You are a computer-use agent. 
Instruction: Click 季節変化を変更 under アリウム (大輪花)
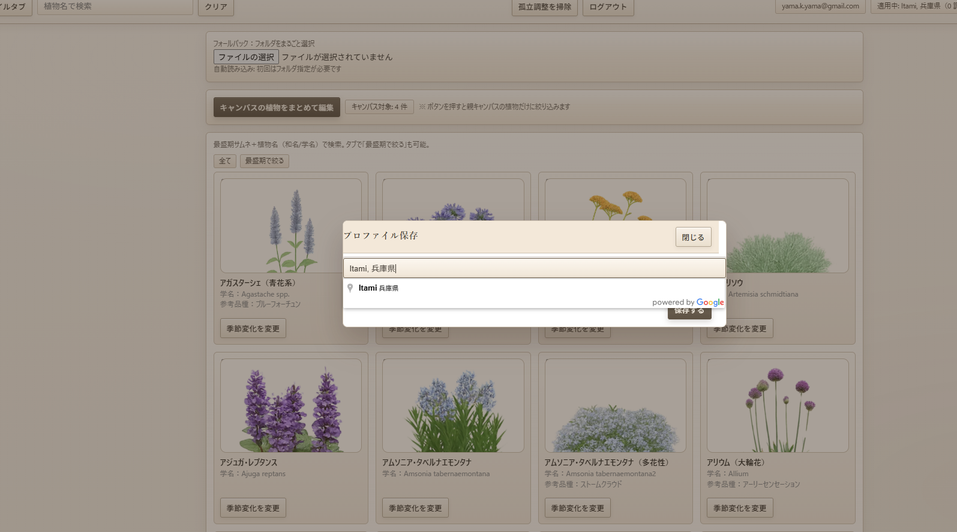pos(740,508)
